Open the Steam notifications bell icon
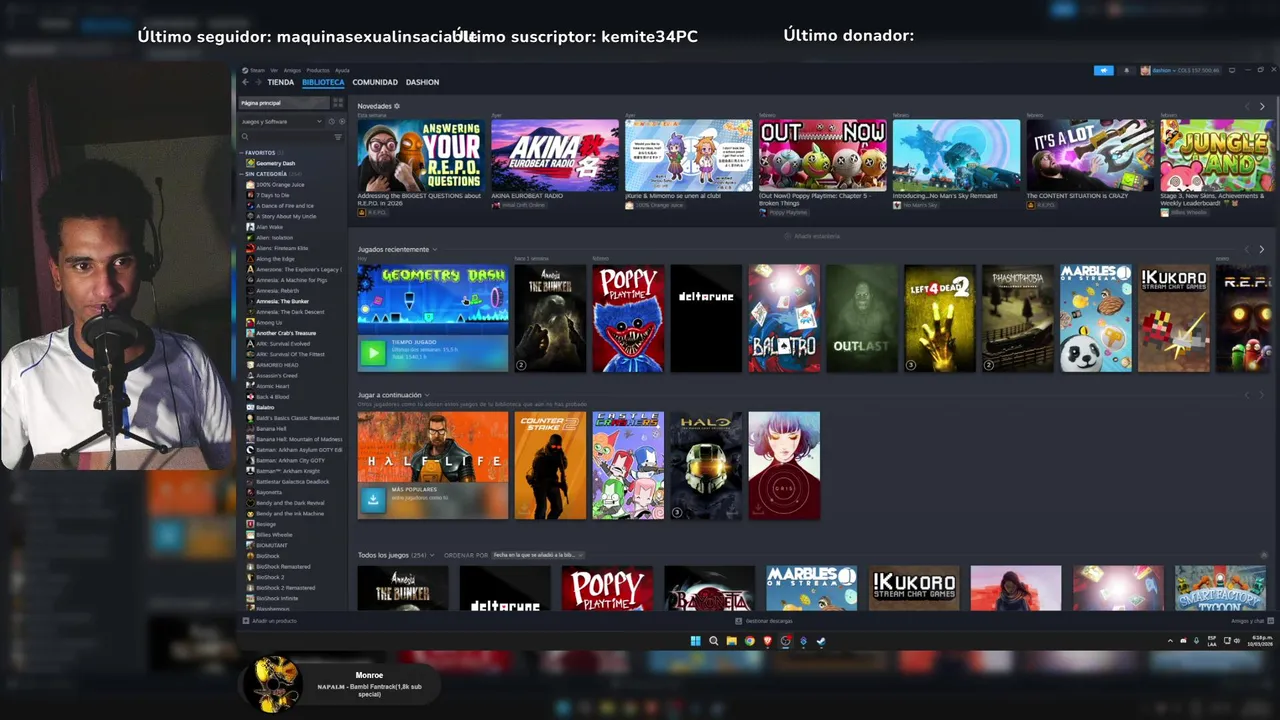 [1127, 70]
